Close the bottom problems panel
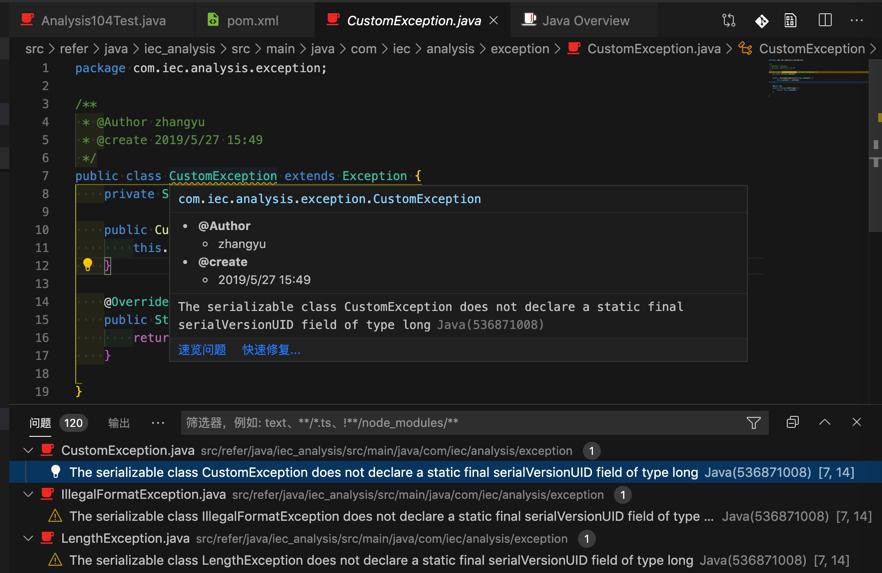 [857, 423]
